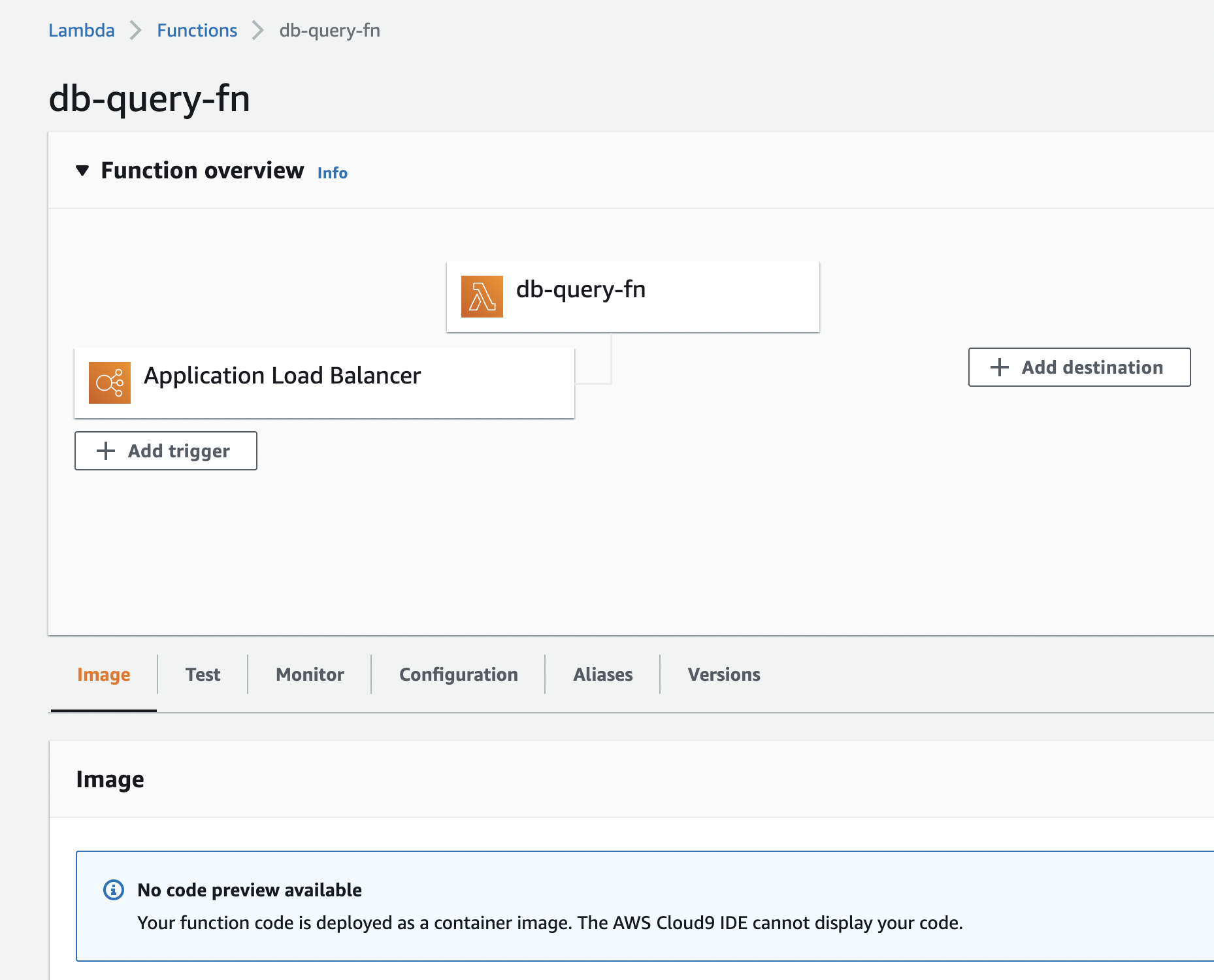Viewport: 1214px width, 980px height.
Task: Open the Aliases tab
Action: 603,674
